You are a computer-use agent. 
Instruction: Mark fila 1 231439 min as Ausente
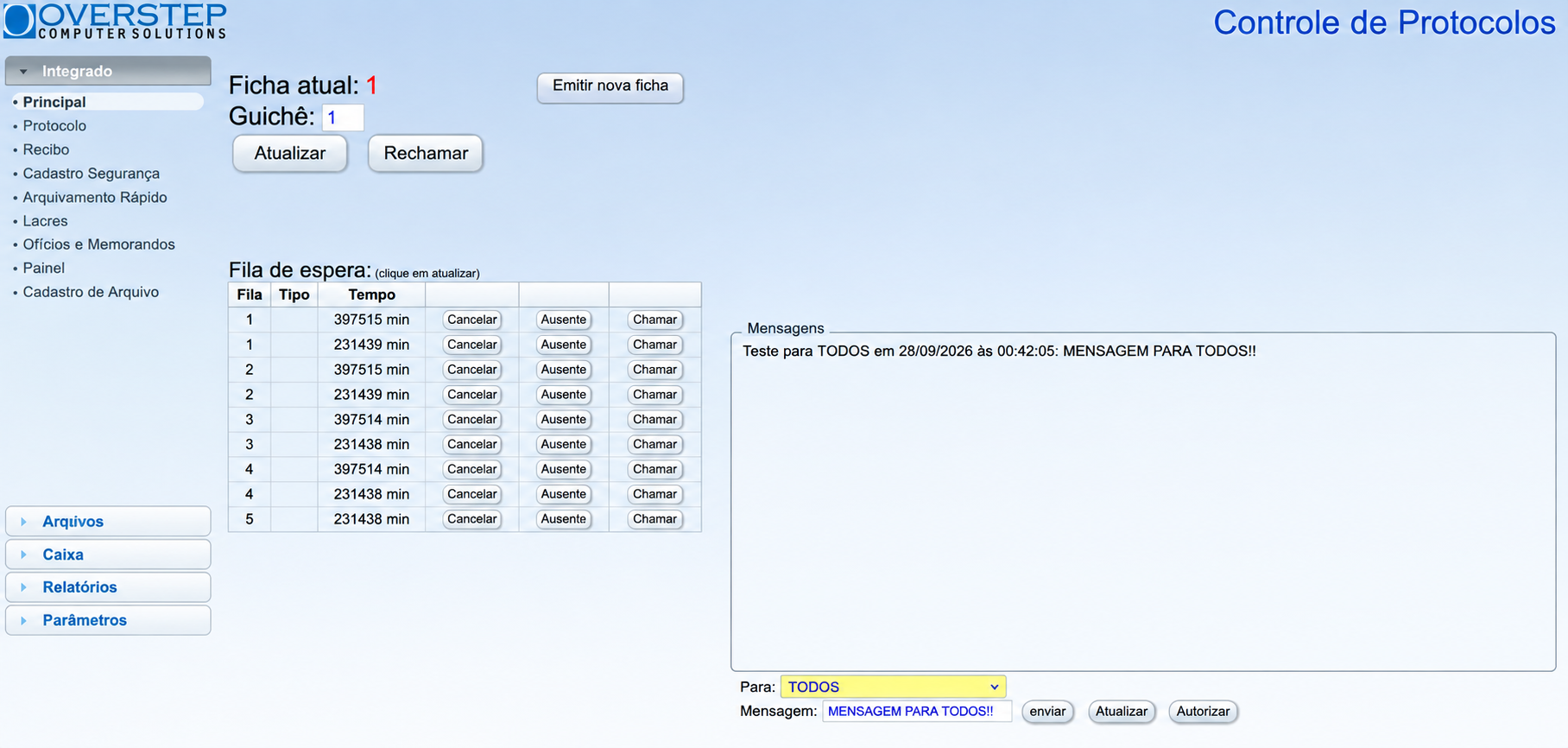pyautogui.click(x=564, y=345)
